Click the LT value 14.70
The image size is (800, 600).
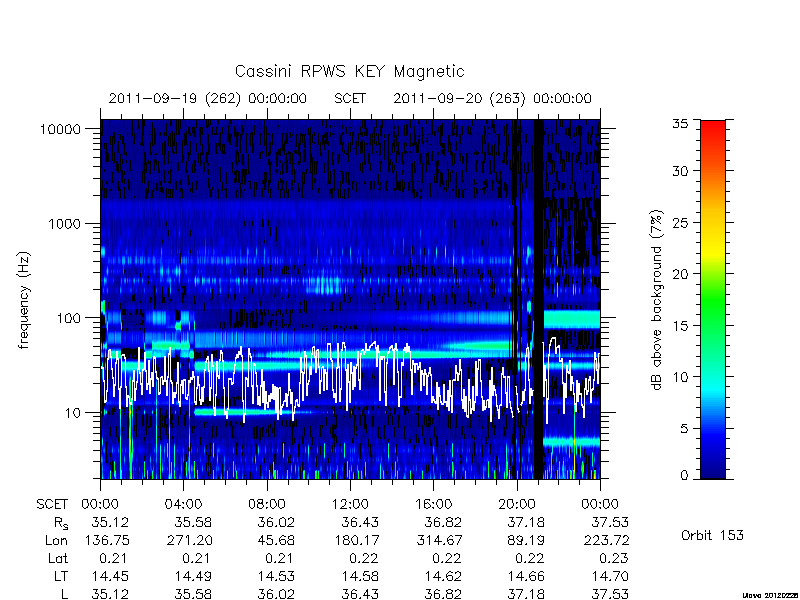point(610,576)
